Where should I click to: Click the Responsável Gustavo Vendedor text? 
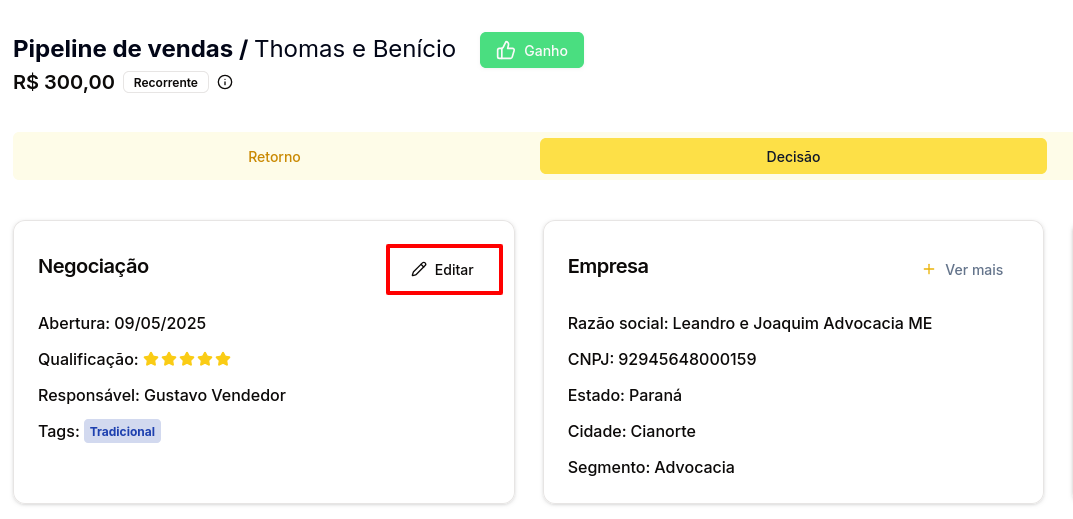tap(161, 395)
